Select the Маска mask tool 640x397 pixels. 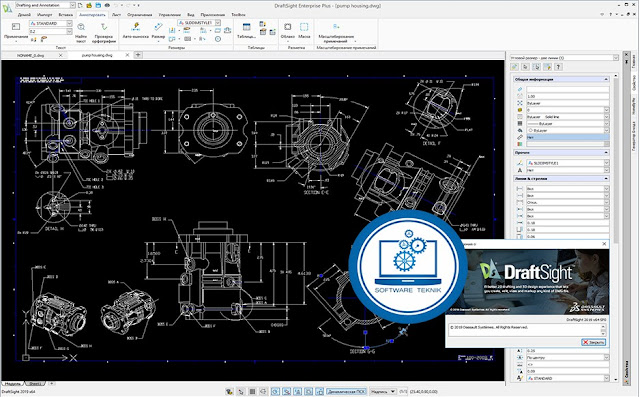click(304, 31)
